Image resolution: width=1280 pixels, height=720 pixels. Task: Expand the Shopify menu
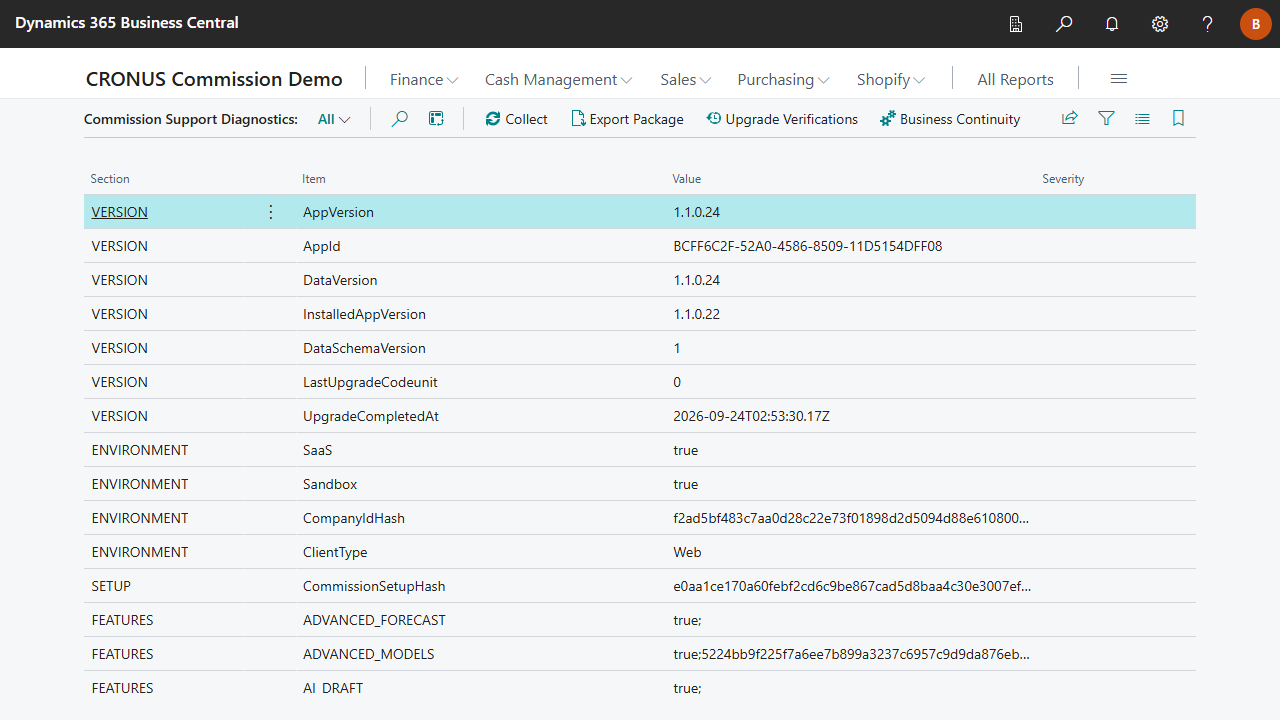(x=891, y=79)
